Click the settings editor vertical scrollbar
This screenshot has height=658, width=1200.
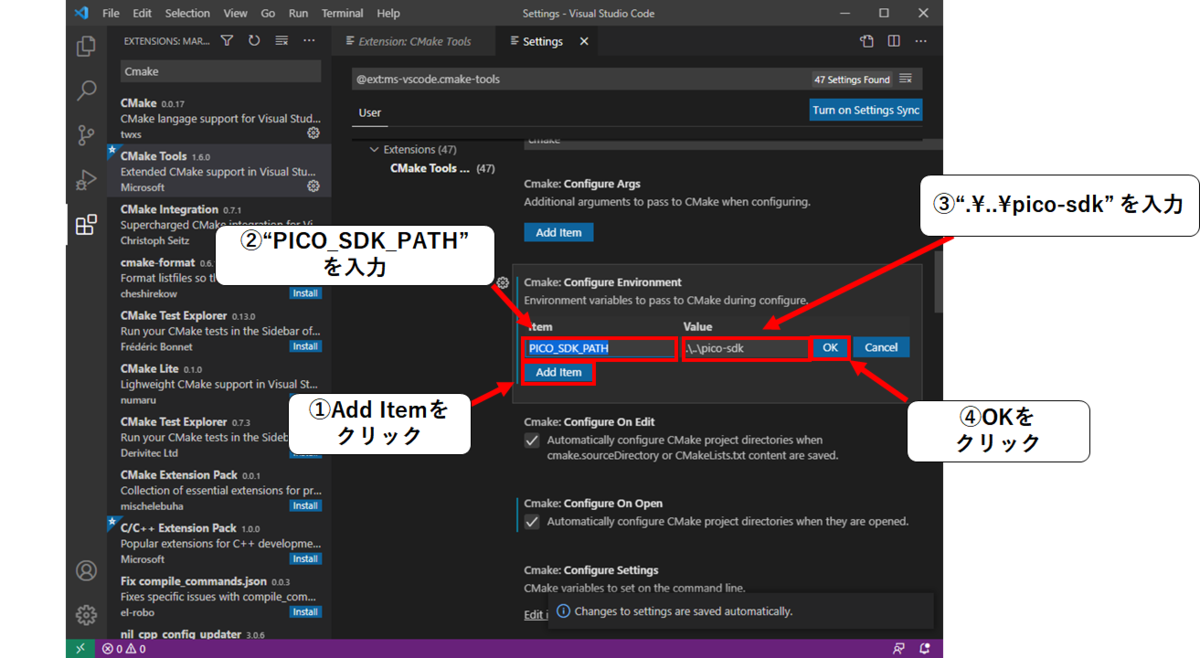pyautogui.click(x=937, y=282)
